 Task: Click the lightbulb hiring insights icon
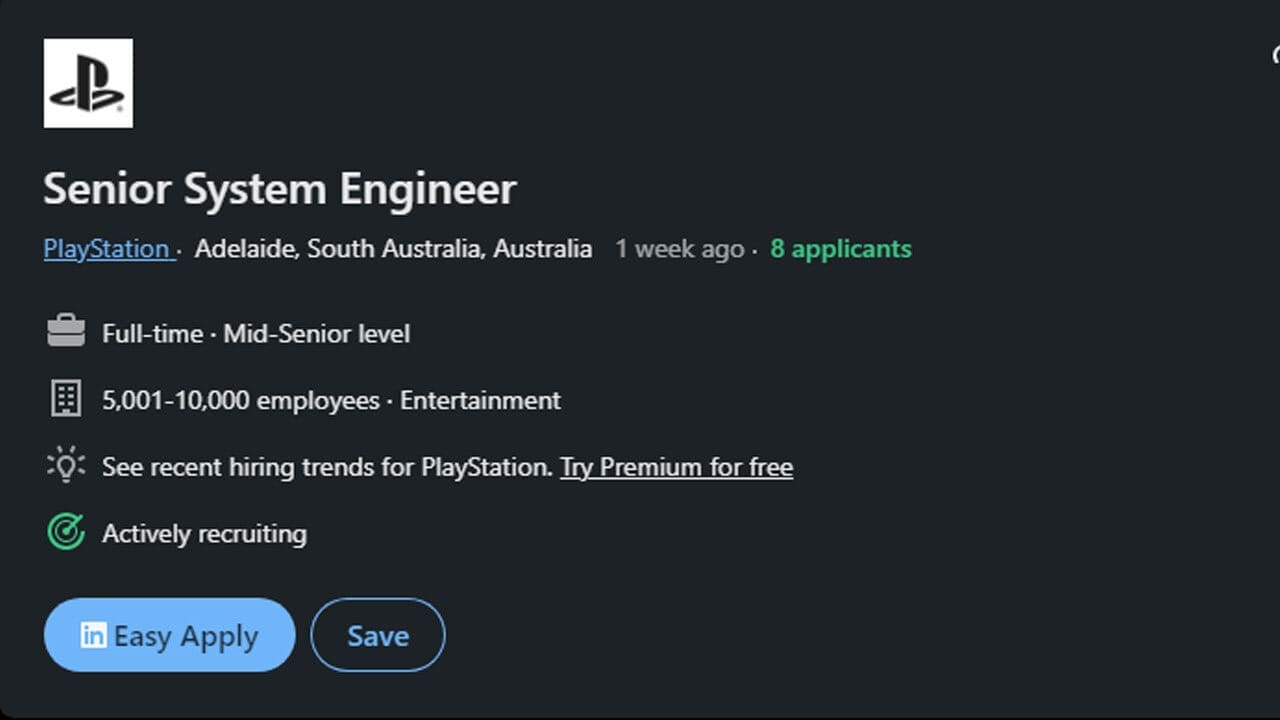(66, 466)
